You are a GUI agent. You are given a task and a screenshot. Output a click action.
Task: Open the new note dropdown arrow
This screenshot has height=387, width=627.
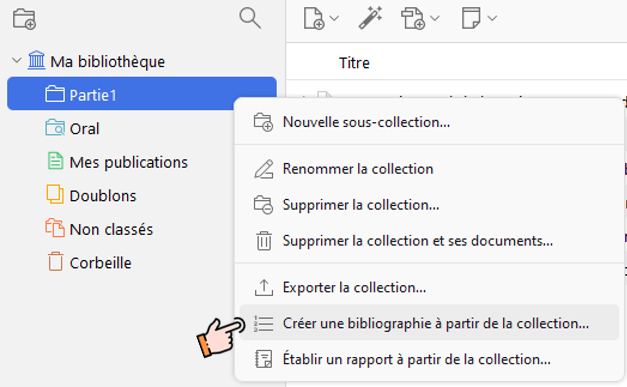tap(492, 18)
